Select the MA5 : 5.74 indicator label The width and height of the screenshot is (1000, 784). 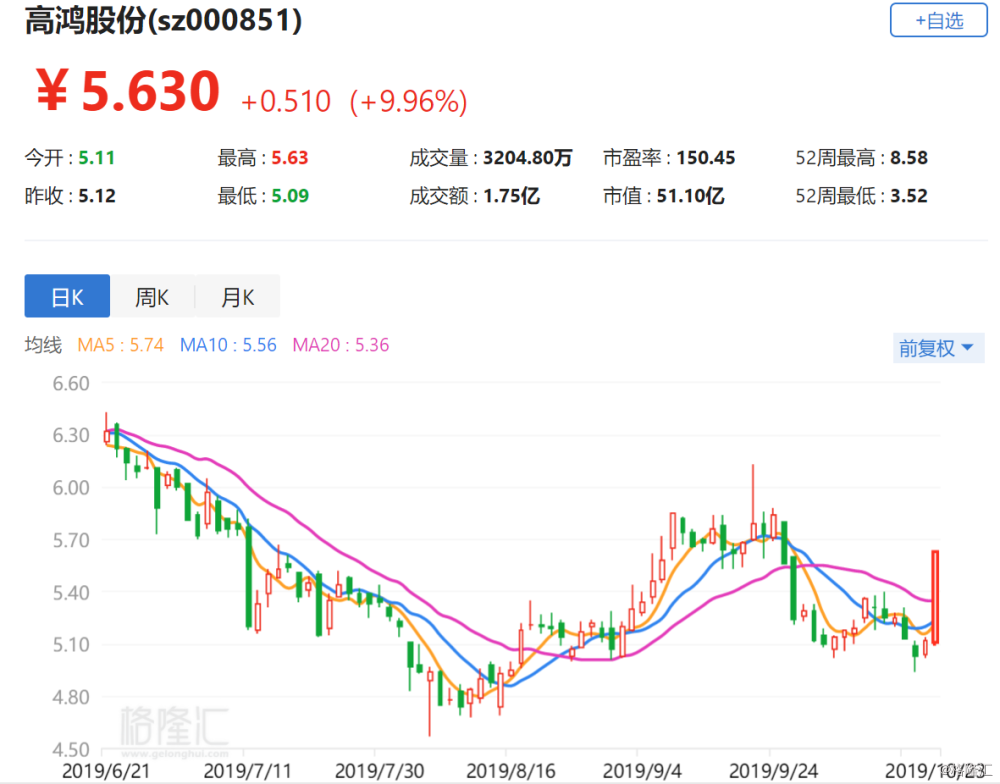pos(121,345)
